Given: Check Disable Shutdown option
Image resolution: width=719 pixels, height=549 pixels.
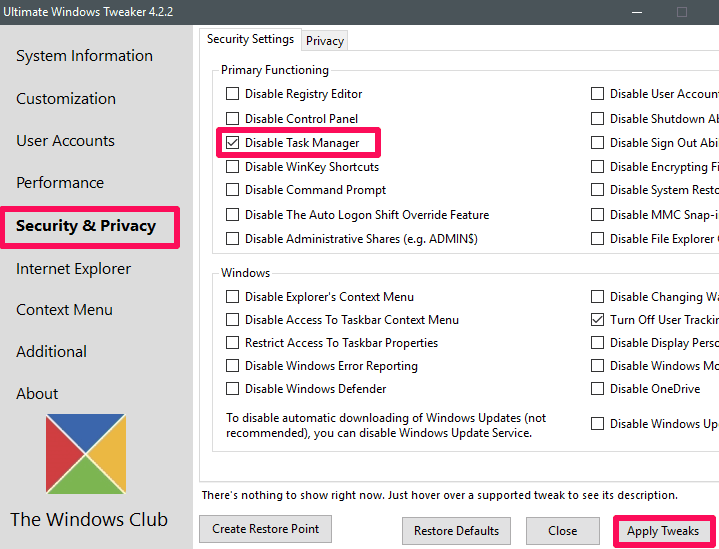Looking at the screenshot, I should 597,118.
